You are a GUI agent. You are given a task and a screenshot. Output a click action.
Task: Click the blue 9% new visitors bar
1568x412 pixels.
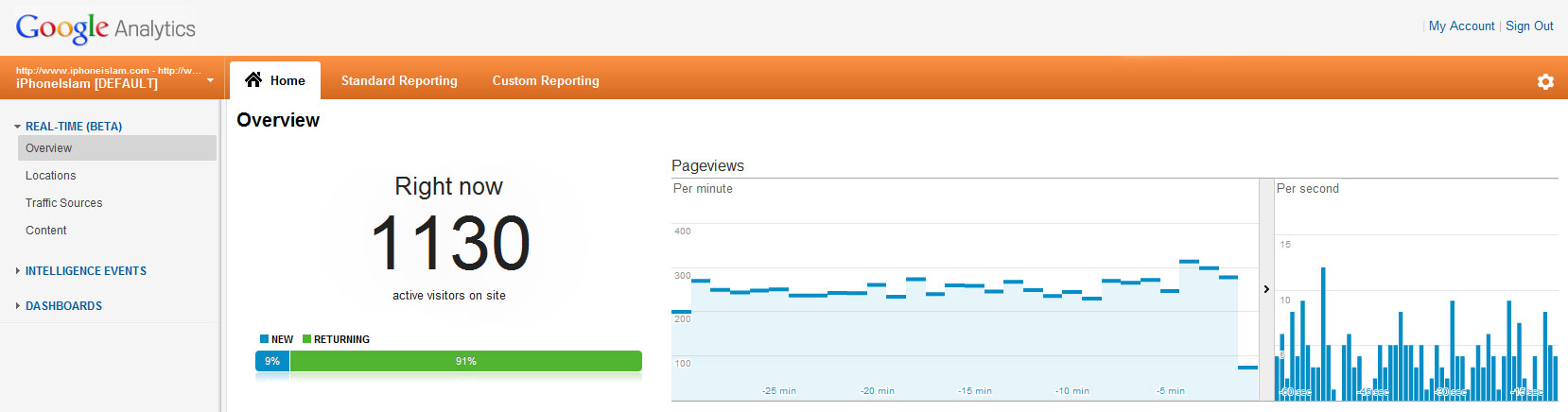click(x=272, y=361)
